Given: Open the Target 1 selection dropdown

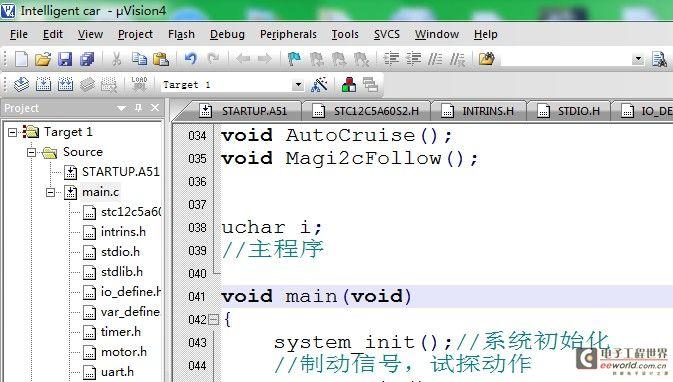Looking at the screenshot, I should [x=298, y=85].
